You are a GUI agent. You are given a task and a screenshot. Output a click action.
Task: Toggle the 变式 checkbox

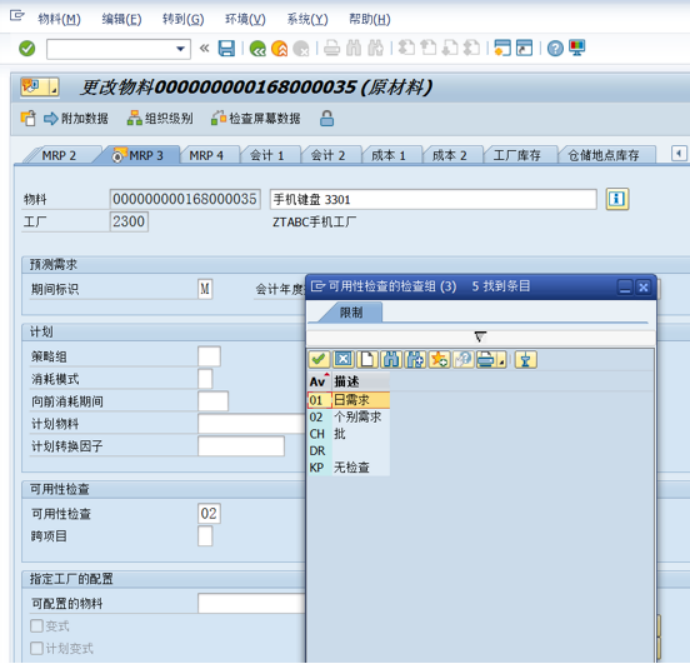click(37, 626)
